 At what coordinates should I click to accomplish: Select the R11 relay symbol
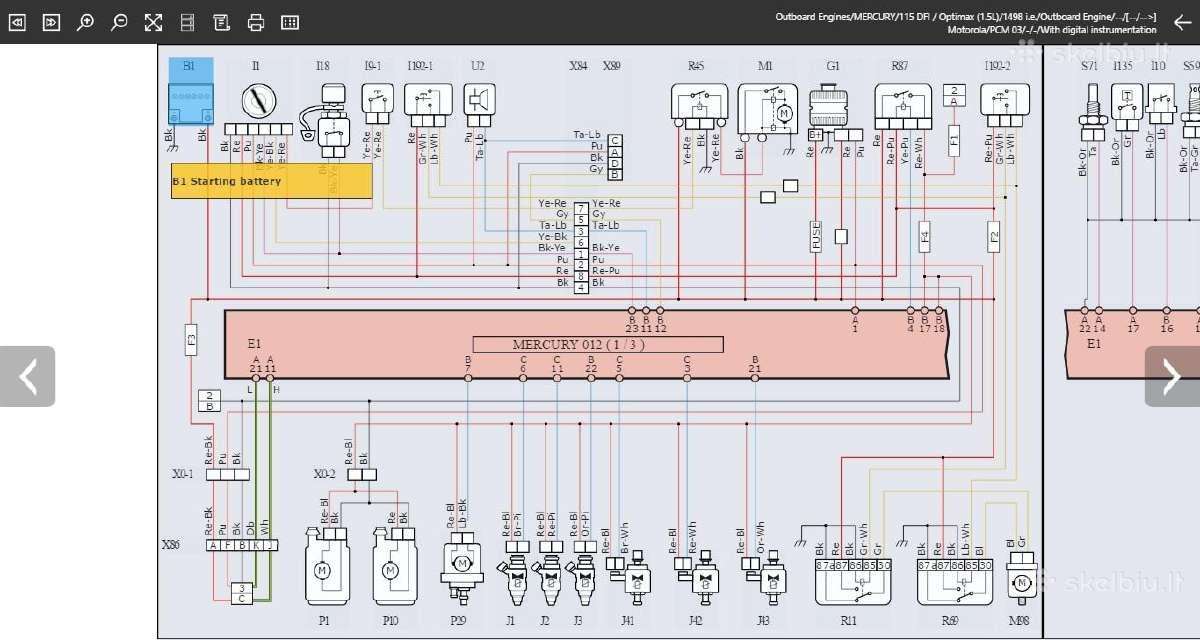click(x=853, y=582)
